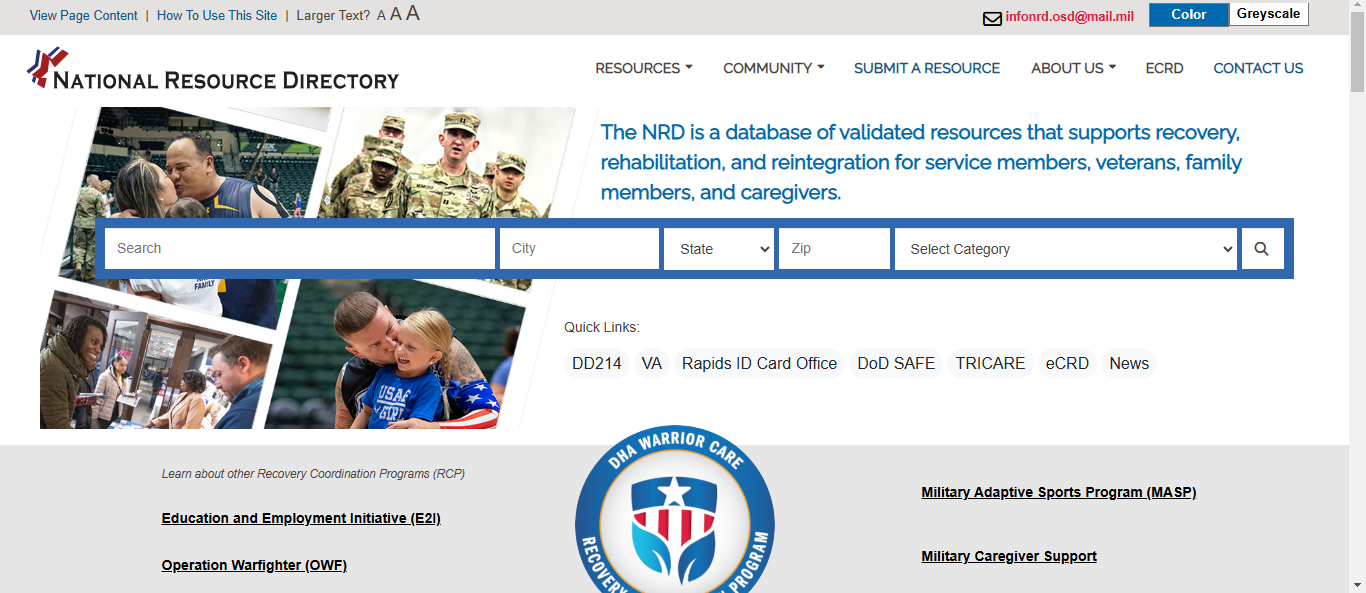Open the TRICARE quick link
Image resolution: width=1366 pixels, height=593 pixels.
point(990,364)
